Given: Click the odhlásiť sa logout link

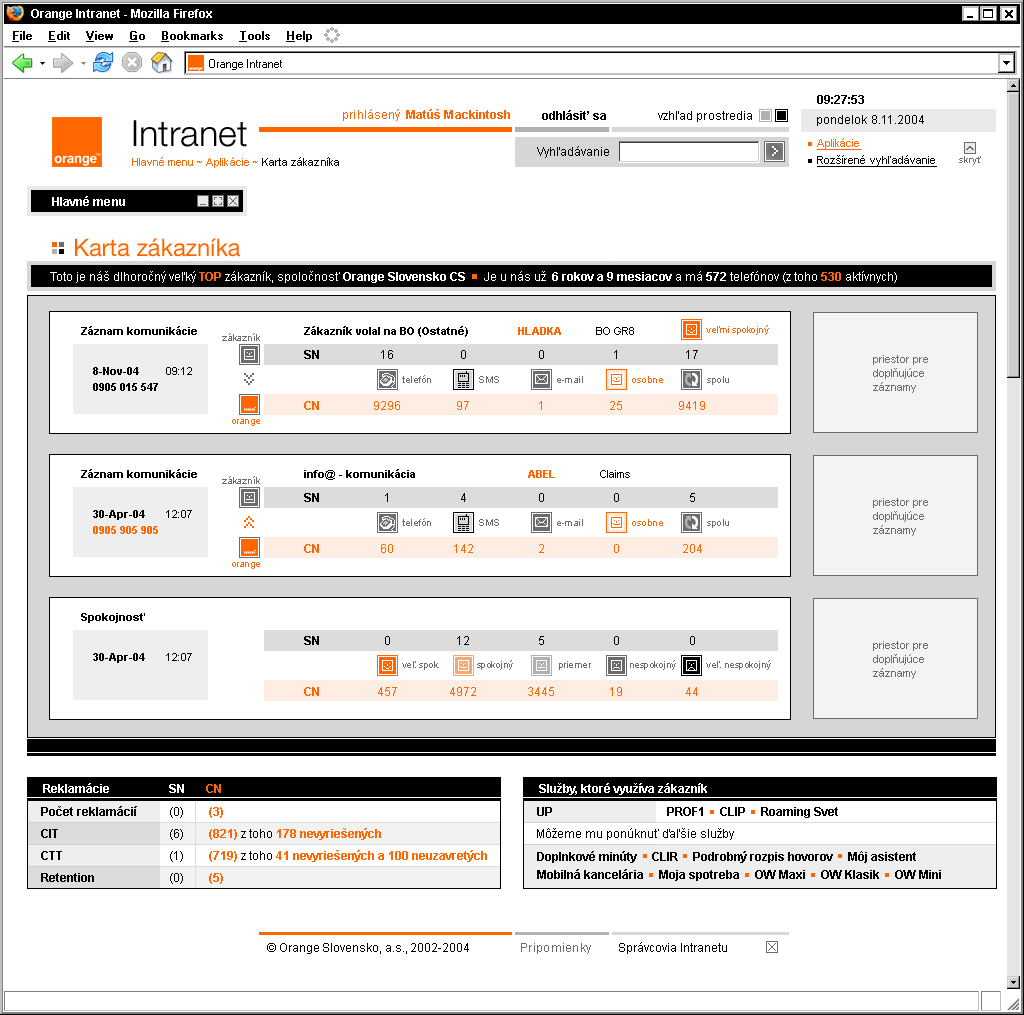Looking at the screenshot, I should [x=573, y=116].
